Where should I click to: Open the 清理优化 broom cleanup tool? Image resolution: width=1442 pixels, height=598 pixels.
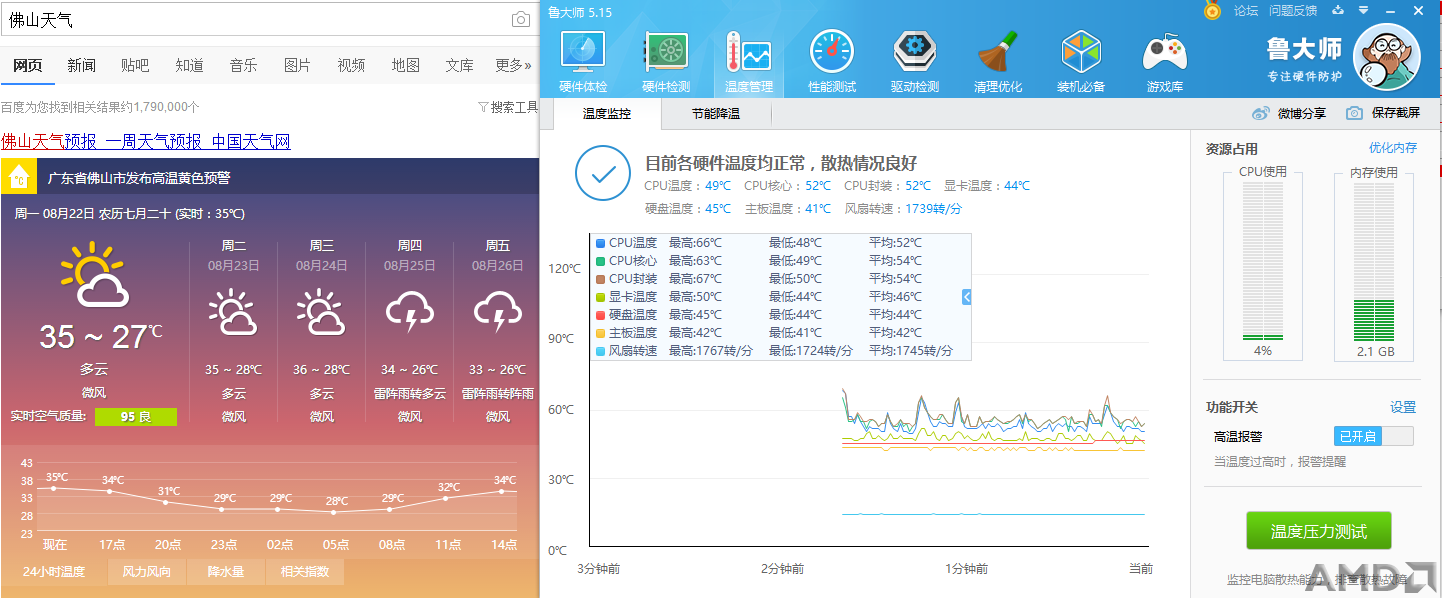point(998,61)
